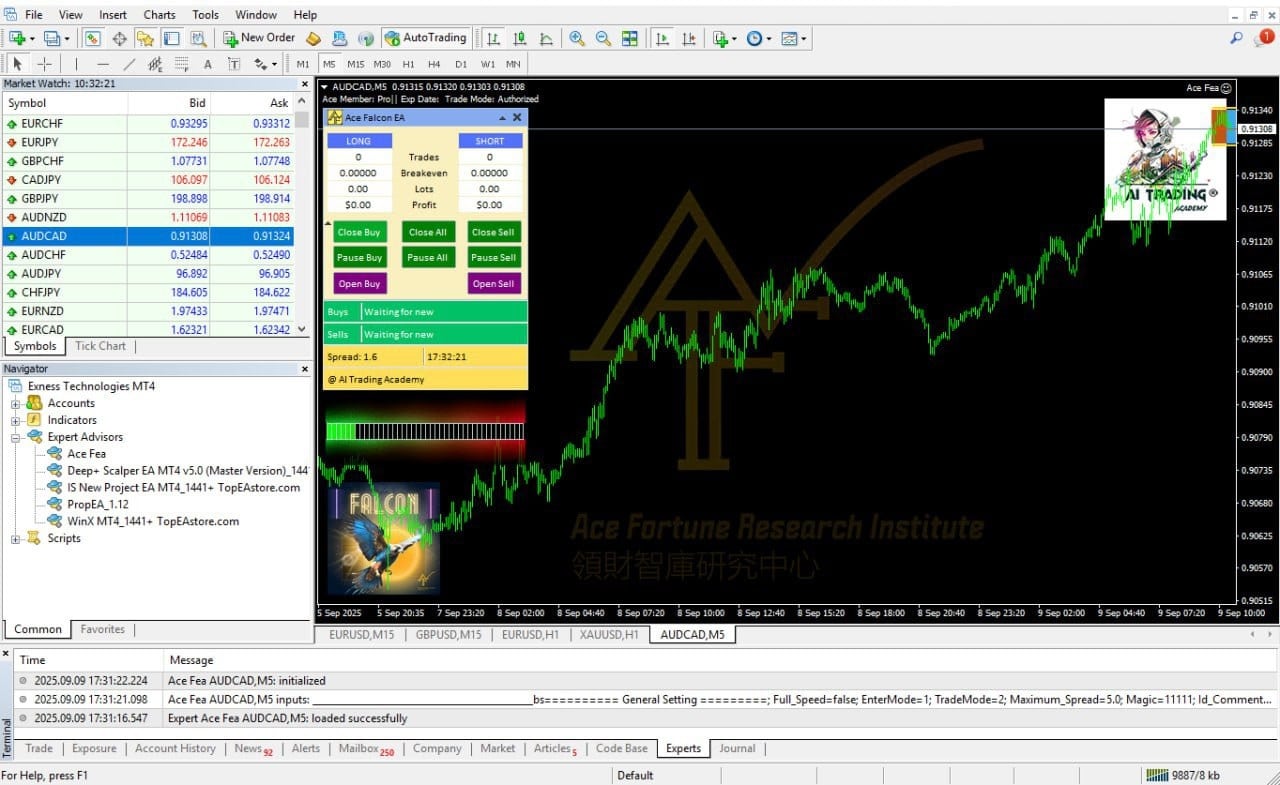Collapse the Expert Advisors tree node

tap(16, 437)
